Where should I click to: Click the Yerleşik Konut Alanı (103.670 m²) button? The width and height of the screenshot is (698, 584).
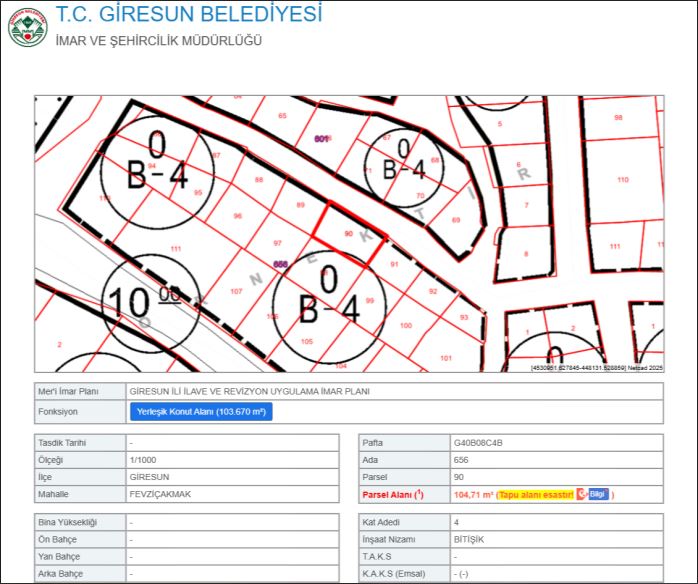coord(201,412)
